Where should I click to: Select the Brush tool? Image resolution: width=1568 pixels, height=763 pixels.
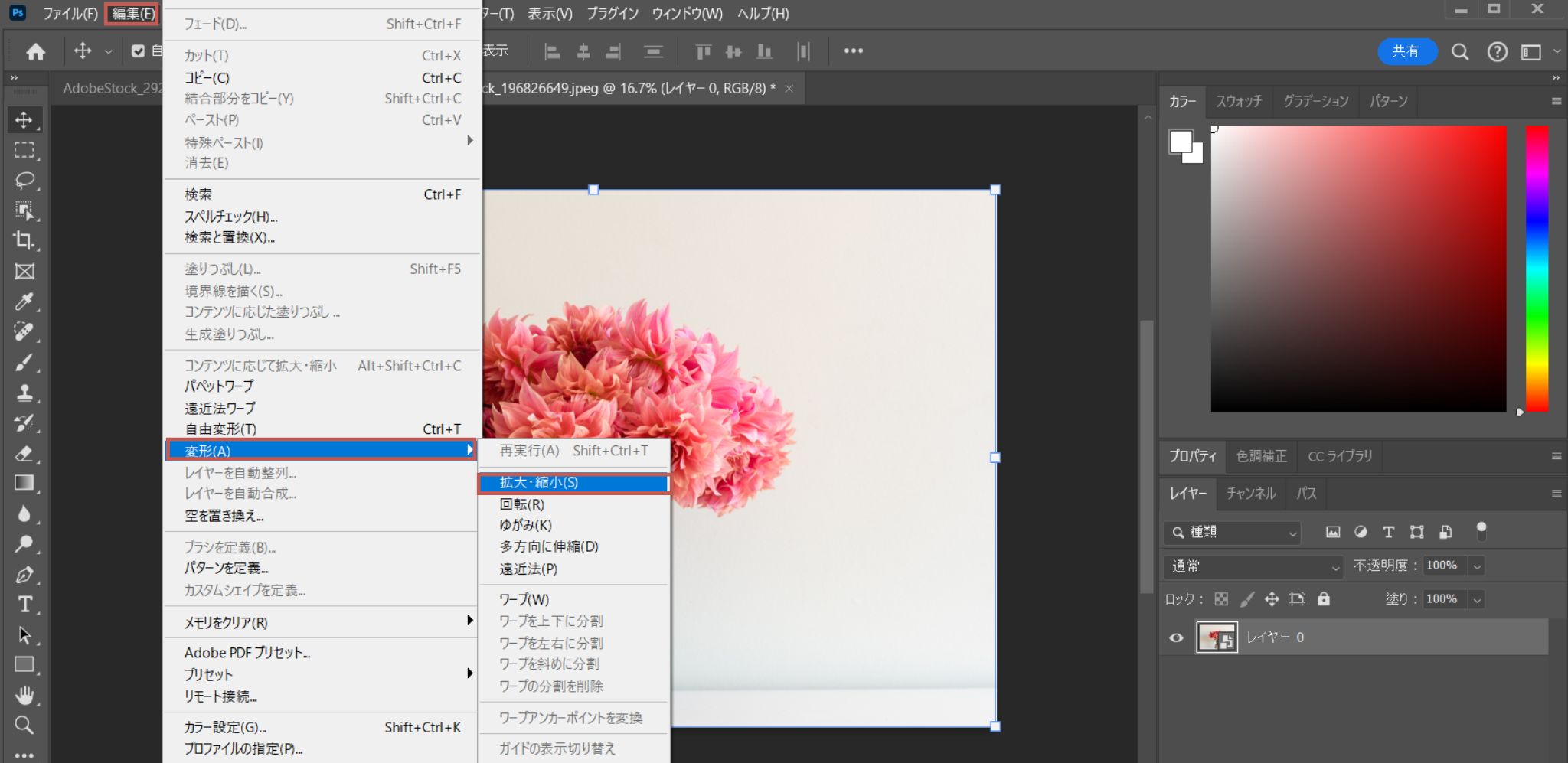click(x=24, y=362)
